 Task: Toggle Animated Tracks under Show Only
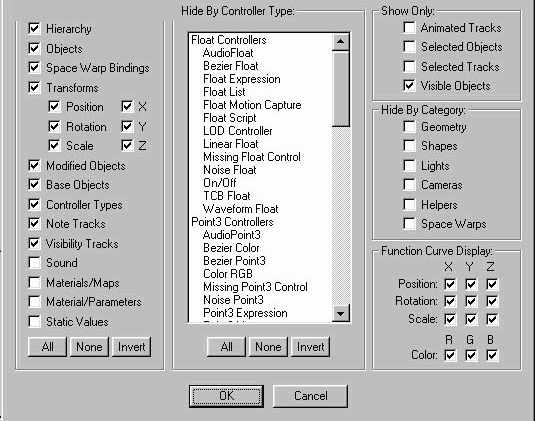(x=409, y=27)
